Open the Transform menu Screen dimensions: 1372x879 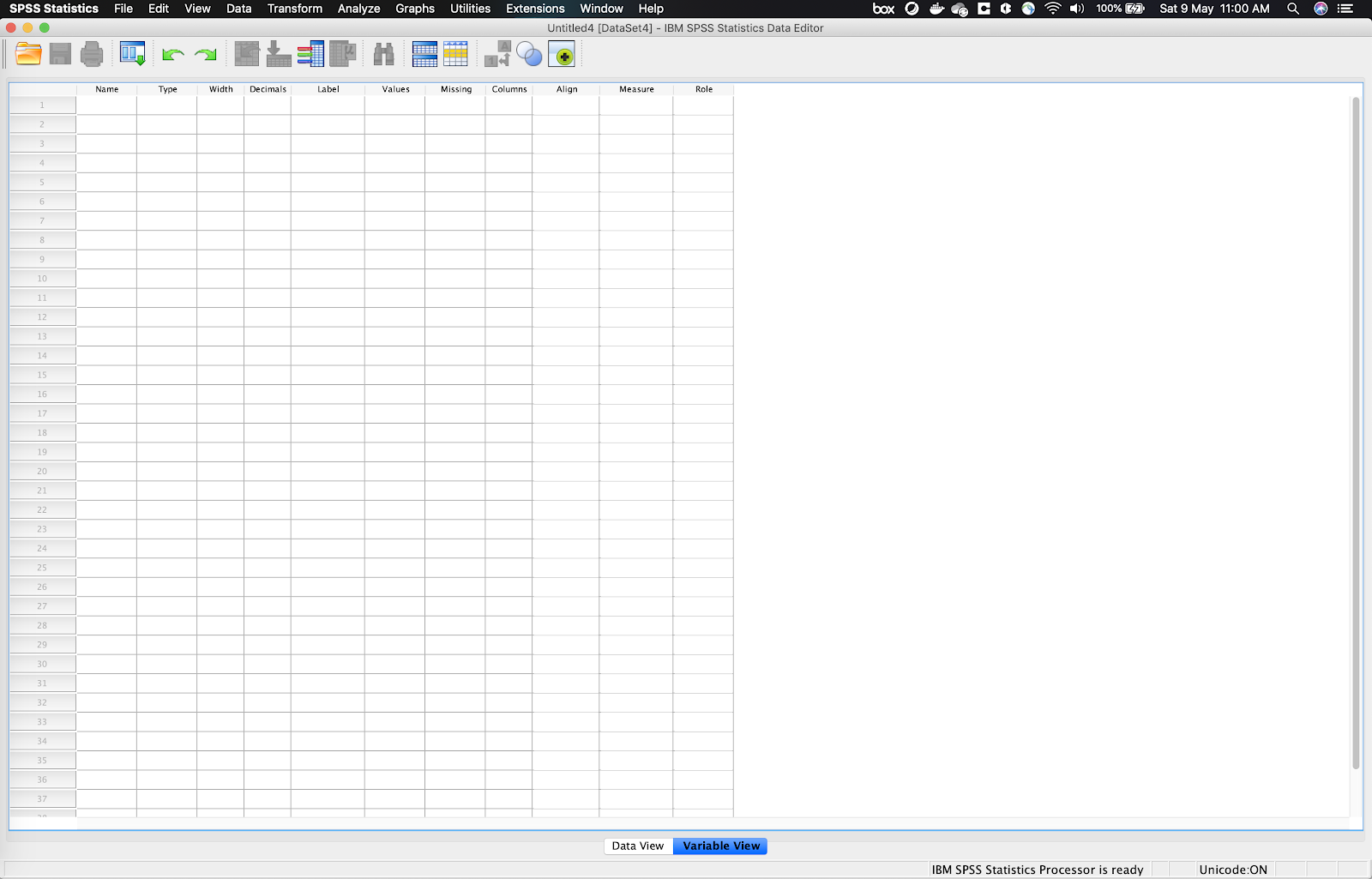click(295, 9)
